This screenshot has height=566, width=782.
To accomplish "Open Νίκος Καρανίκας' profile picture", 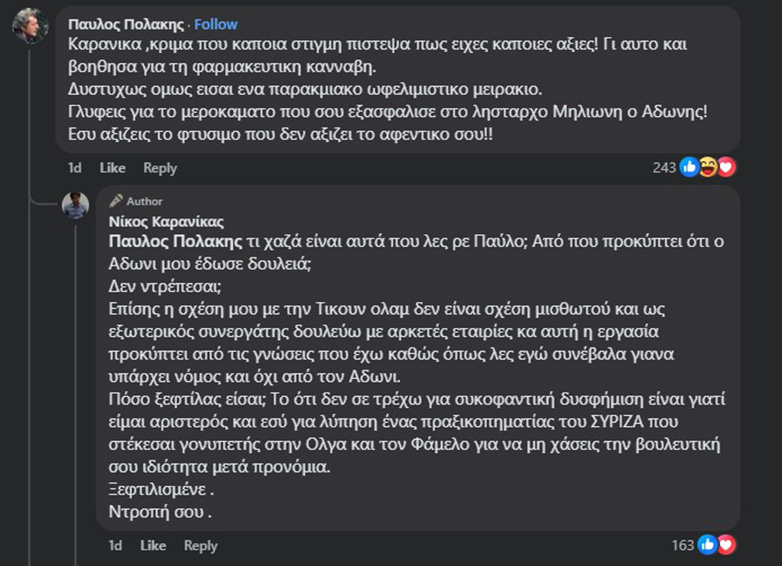I will [75, 205].
